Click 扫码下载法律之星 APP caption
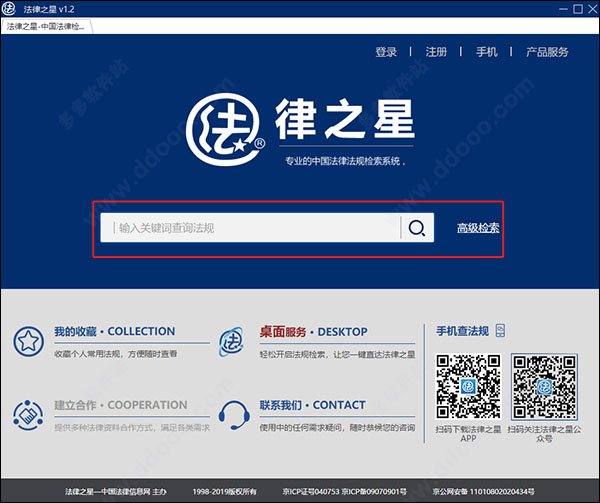 [468, 434]
